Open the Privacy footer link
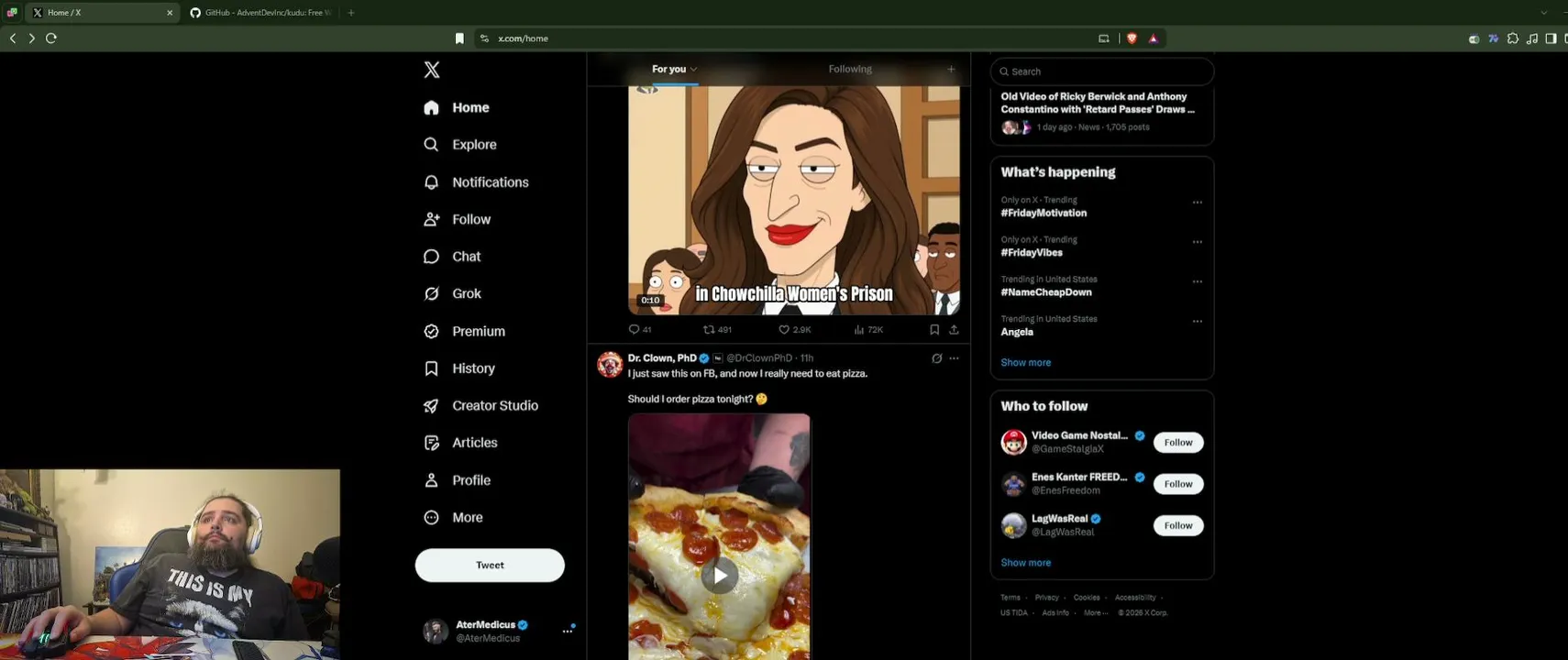Viewport: 1568px width, 660px height. (1046, 598)
